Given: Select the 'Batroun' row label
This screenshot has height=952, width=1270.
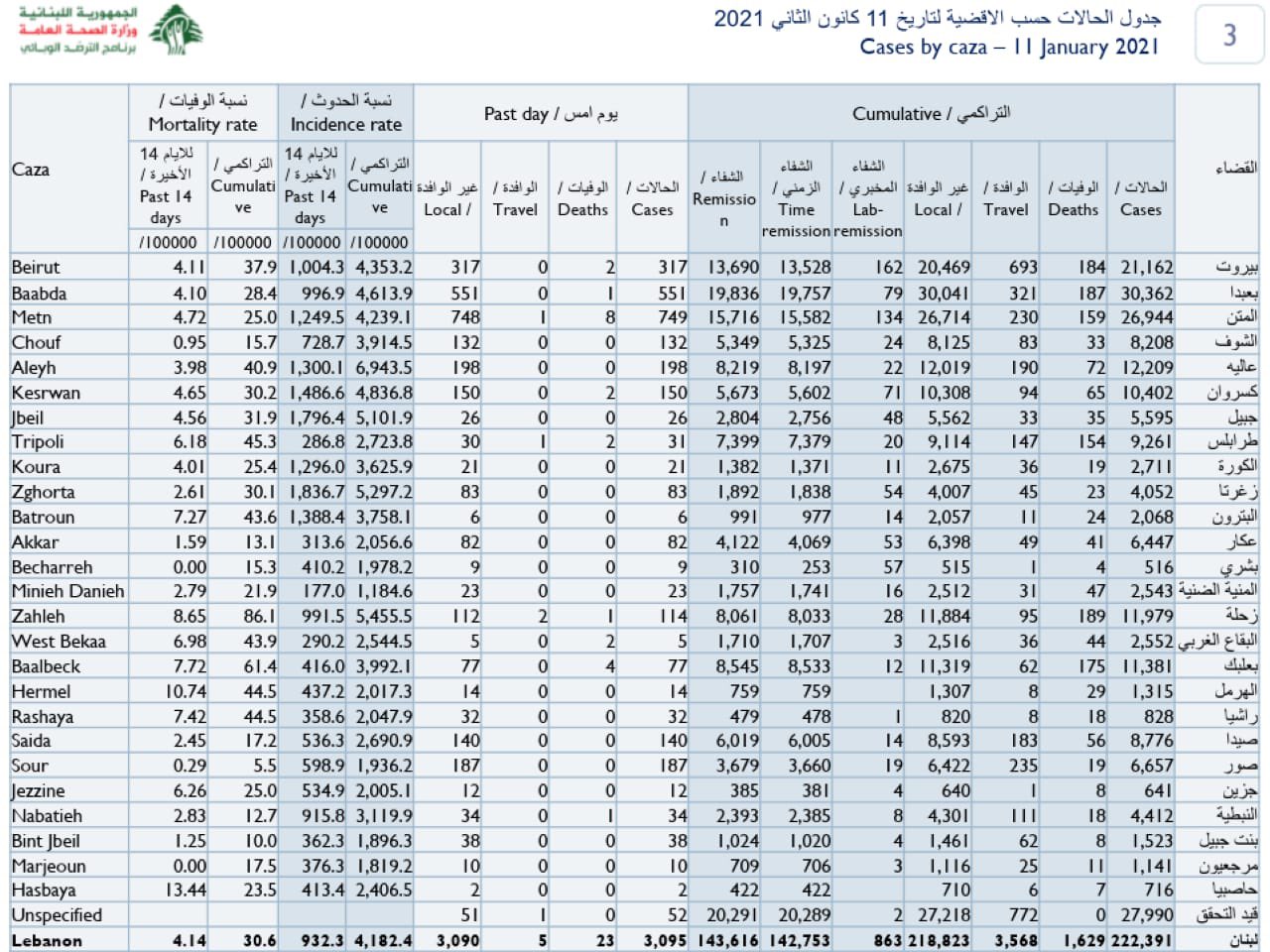Looking at the screenshot, I should pos(43,517).
